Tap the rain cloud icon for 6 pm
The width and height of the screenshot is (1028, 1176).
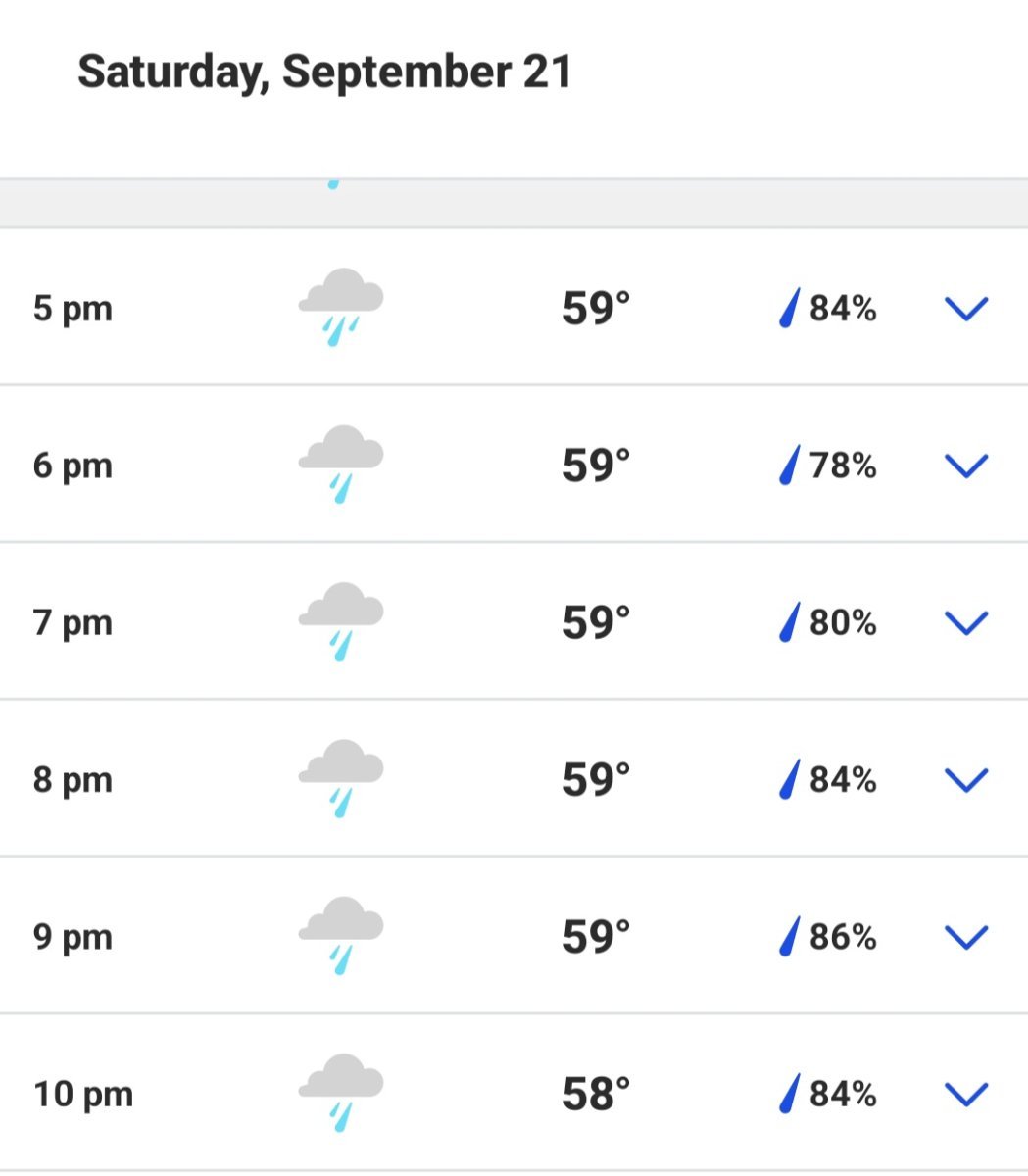coord(340,465)
